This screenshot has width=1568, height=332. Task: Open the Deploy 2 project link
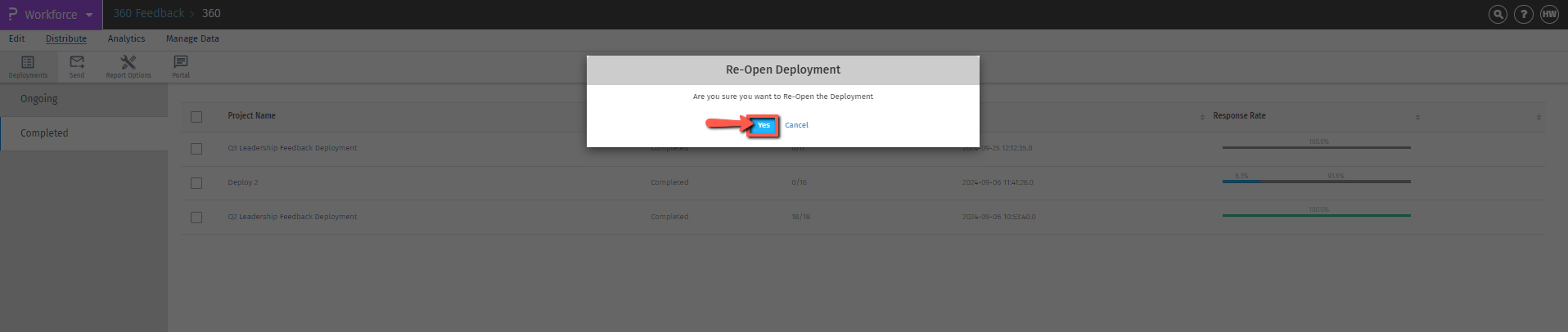[243, 182]
